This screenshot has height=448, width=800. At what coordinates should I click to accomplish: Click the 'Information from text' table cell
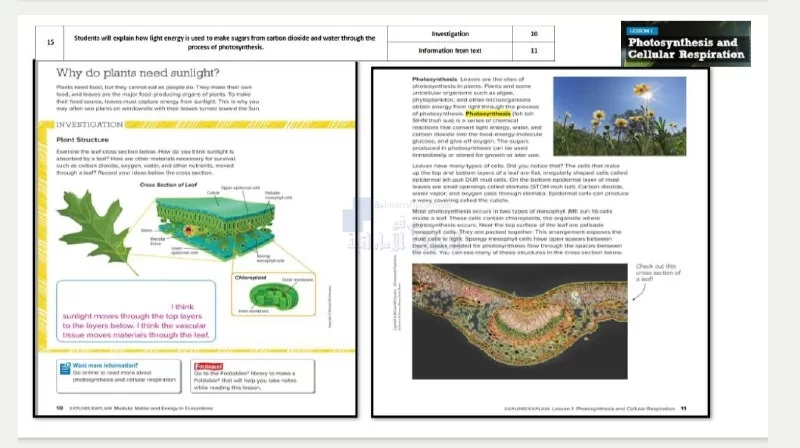(450, 51)
